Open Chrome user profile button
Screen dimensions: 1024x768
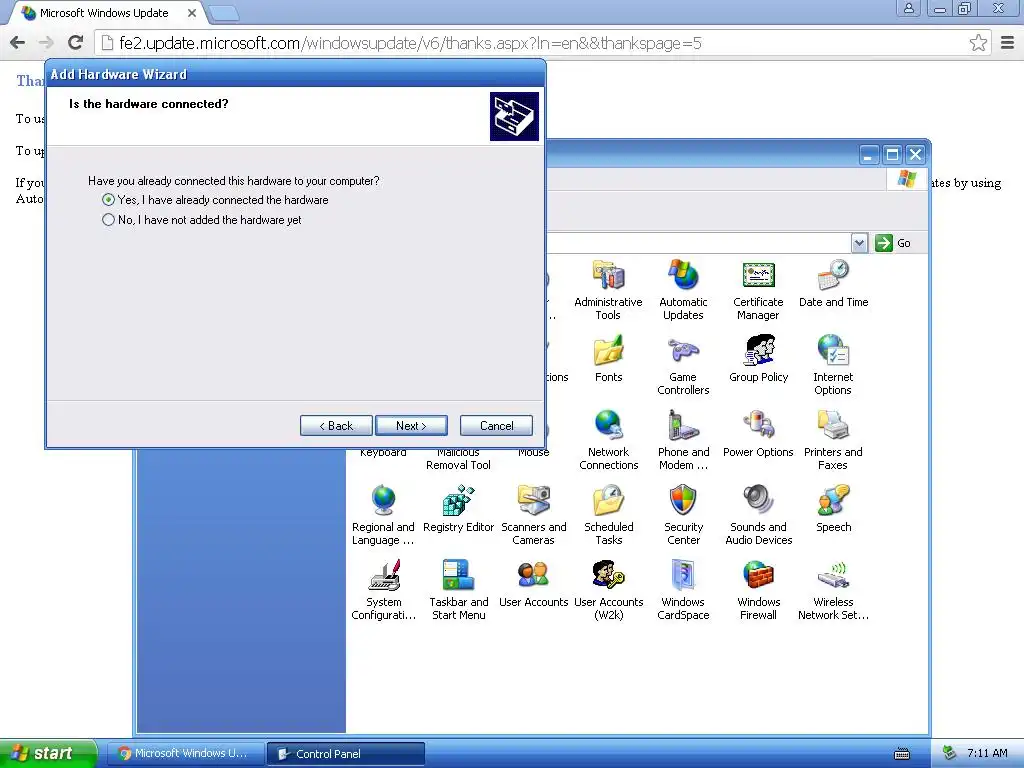908,8
